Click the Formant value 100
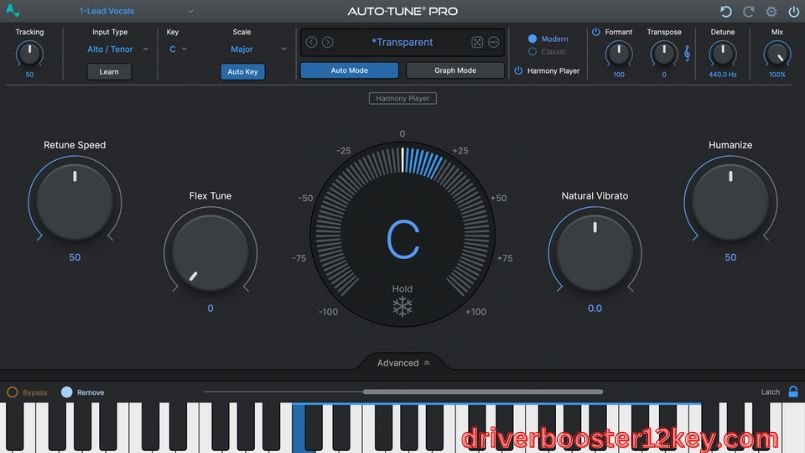 [619, 74]
